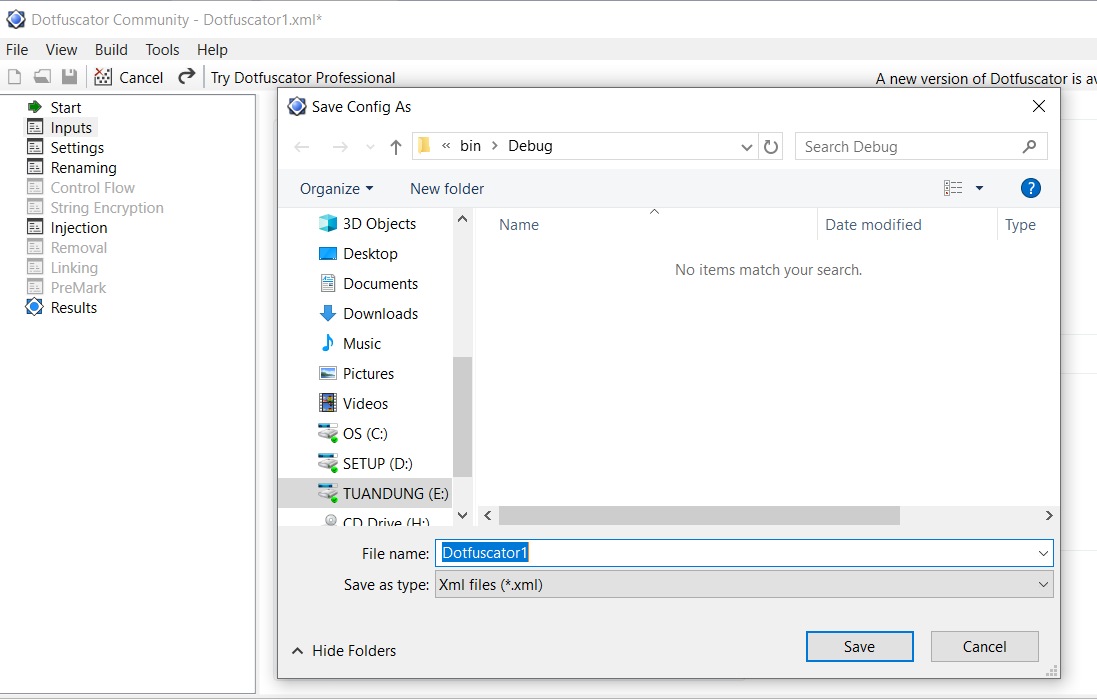Open the Build menu
This screenshot has height=700, width=1097.
pyautogui.click(x=111, y=50)
